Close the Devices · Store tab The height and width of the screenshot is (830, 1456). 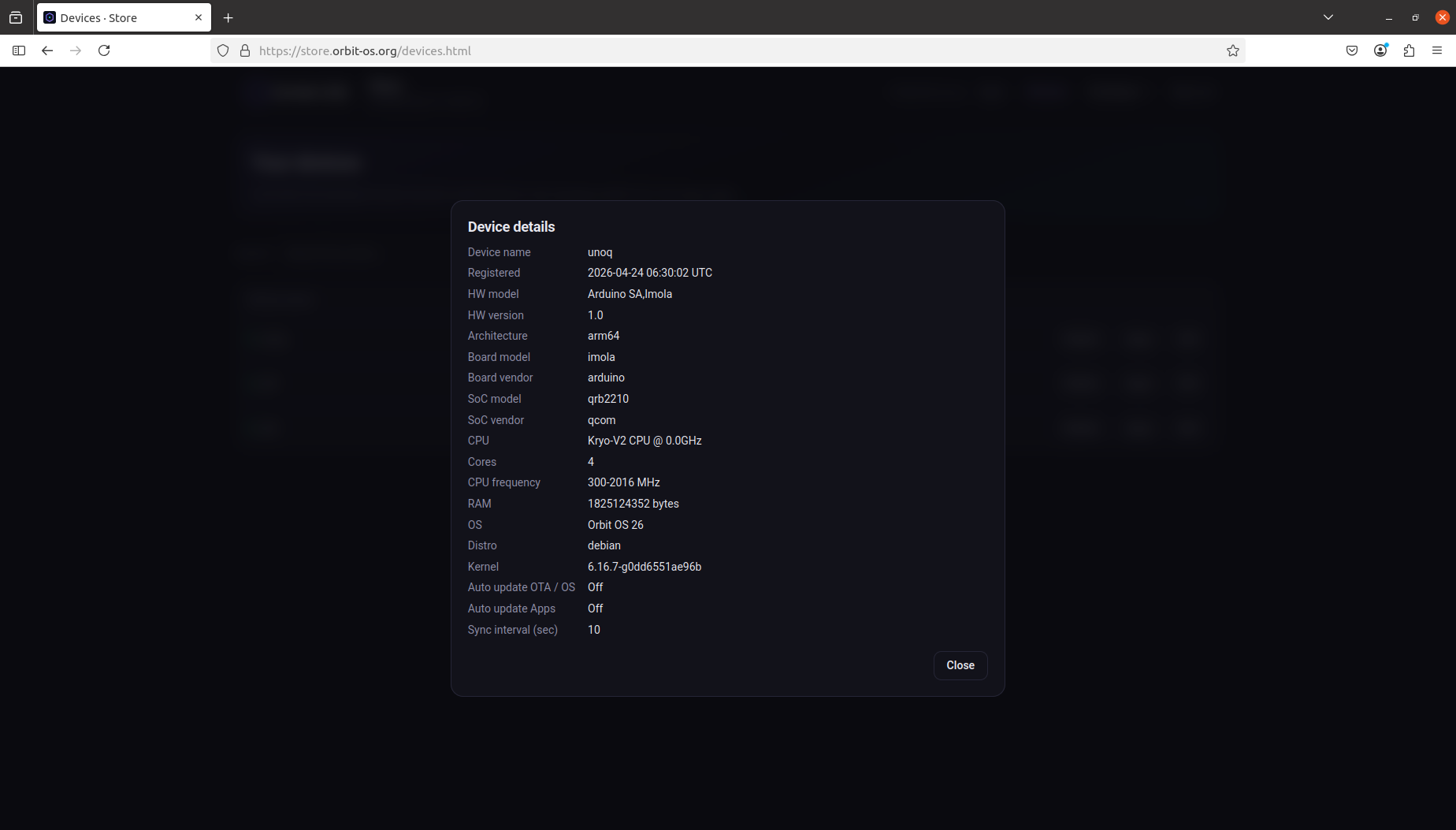[x=198, y=17]
